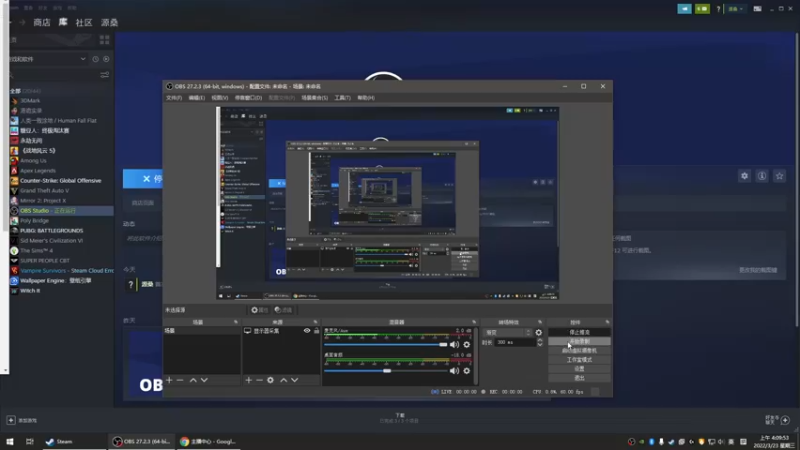Move scene down in Scenes panel

204,380
